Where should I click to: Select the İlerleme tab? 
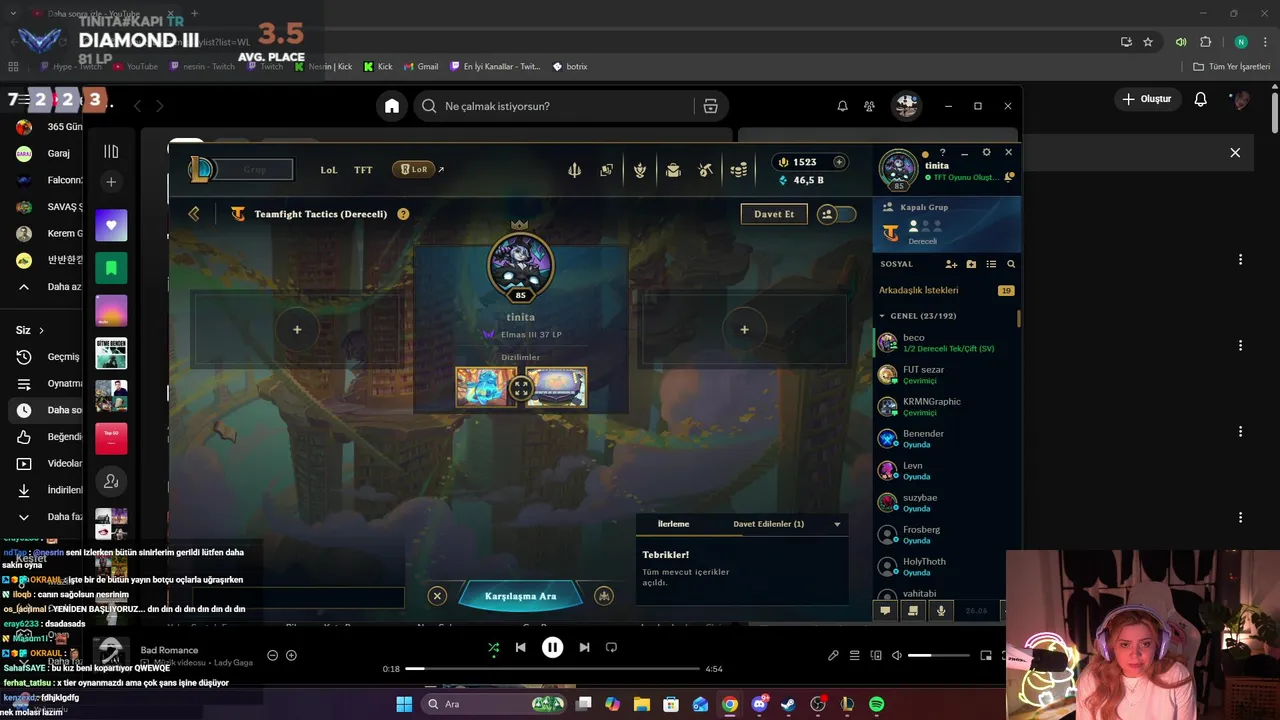pos(673,524)
